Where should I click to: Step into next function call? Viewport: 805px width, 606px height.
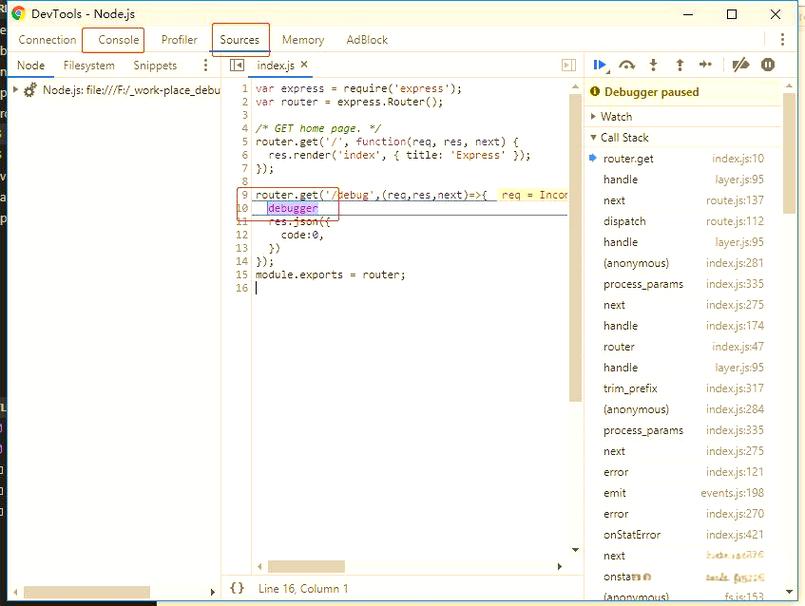point(653,65)
